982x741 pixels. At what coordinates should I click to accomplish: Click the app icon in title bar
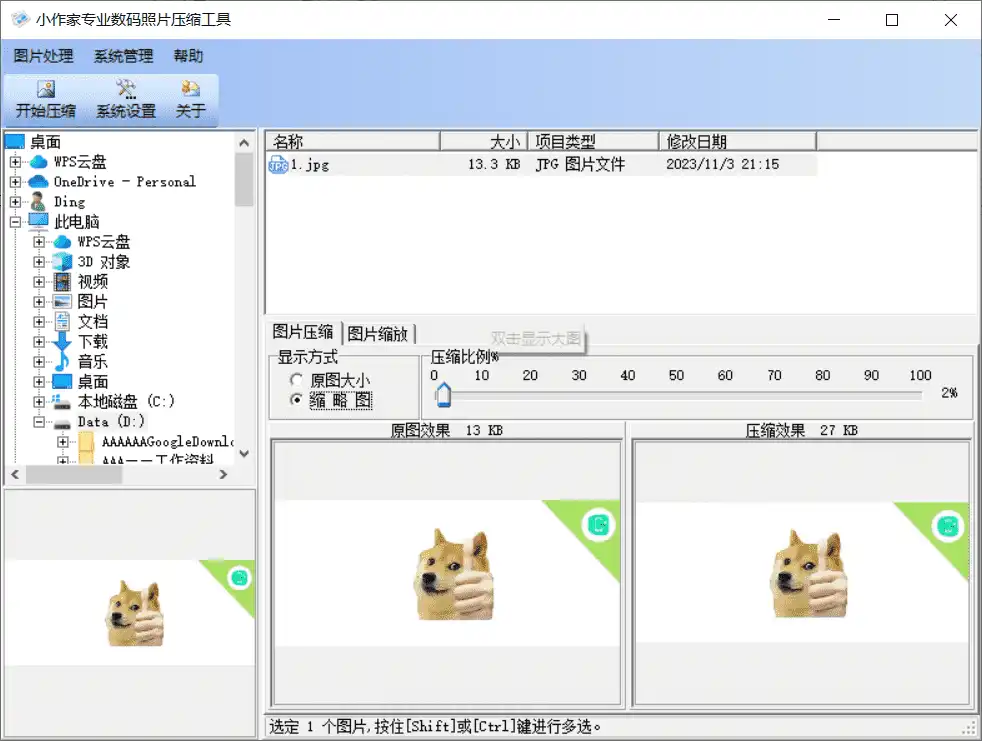click(20, 19)
